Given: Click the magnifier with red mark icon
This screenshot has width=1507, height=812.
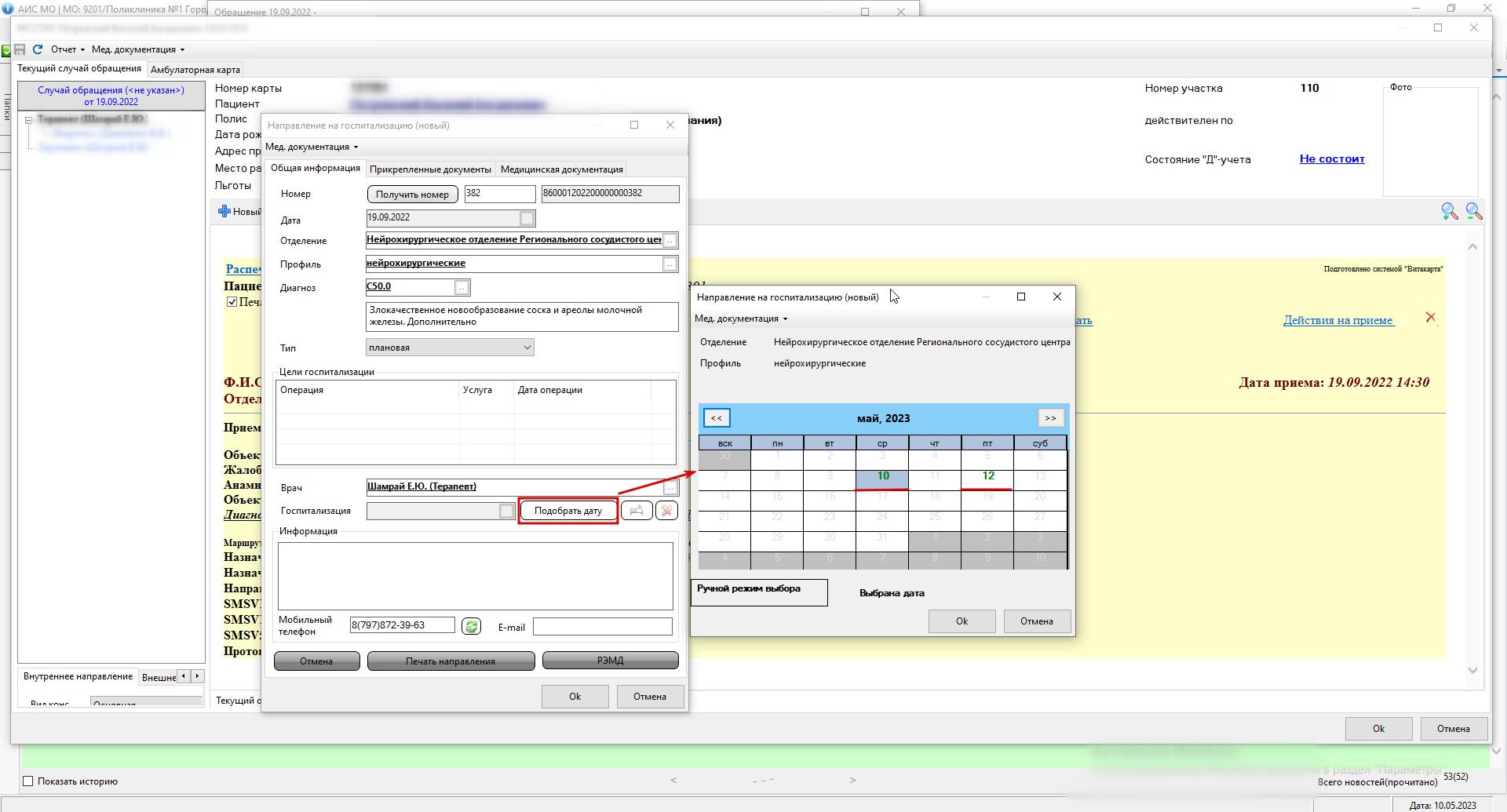Looking at the screenshot, I should pos(1474,211).
